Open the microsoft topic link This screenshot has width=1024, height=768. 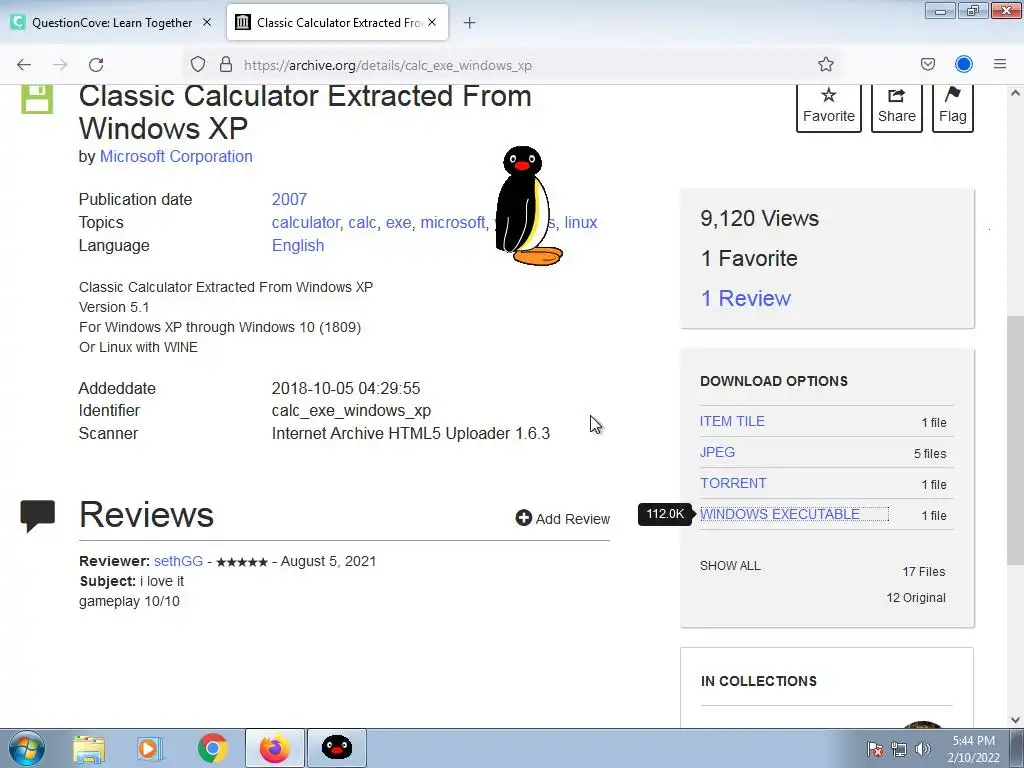tap(453, 223)
